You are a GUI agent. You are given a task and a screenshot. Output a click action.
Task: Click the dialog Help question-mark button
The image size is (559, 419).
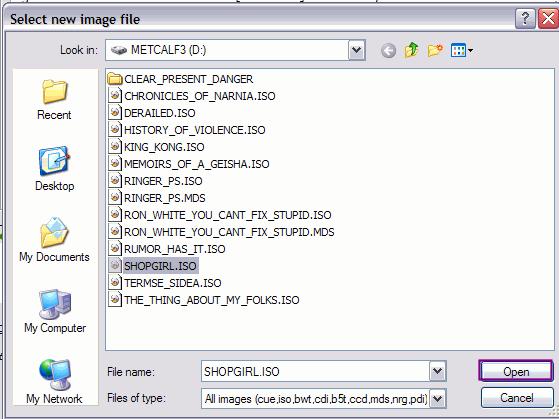pyautogui.click(x=525, y=19)
